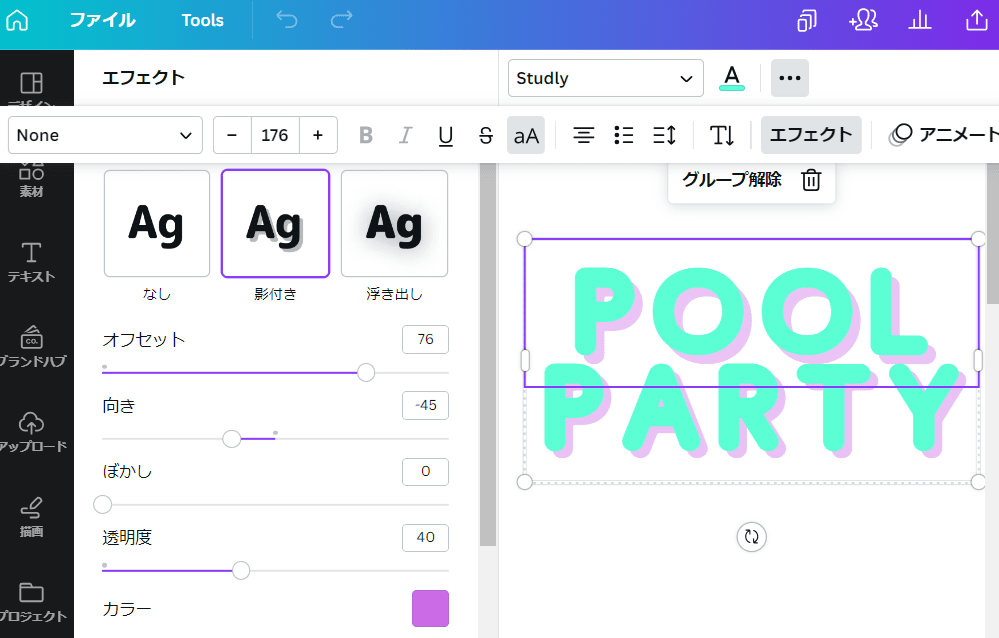
Task: Toggle strikethrough formatting
Action: [486, 135]
